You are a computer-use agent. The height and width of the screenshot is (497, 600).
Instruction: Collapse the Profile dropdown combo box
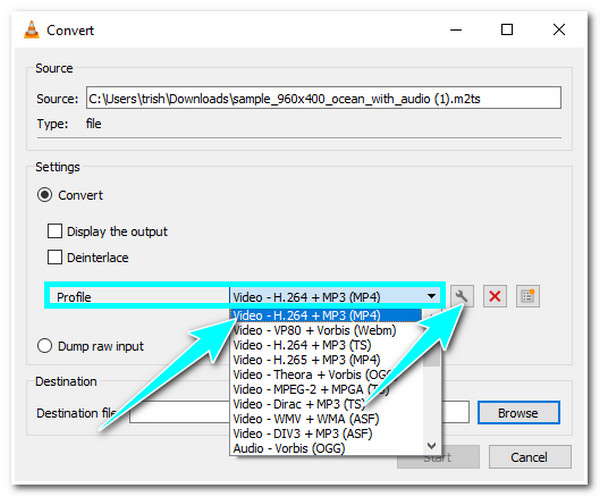coord(335,297)
